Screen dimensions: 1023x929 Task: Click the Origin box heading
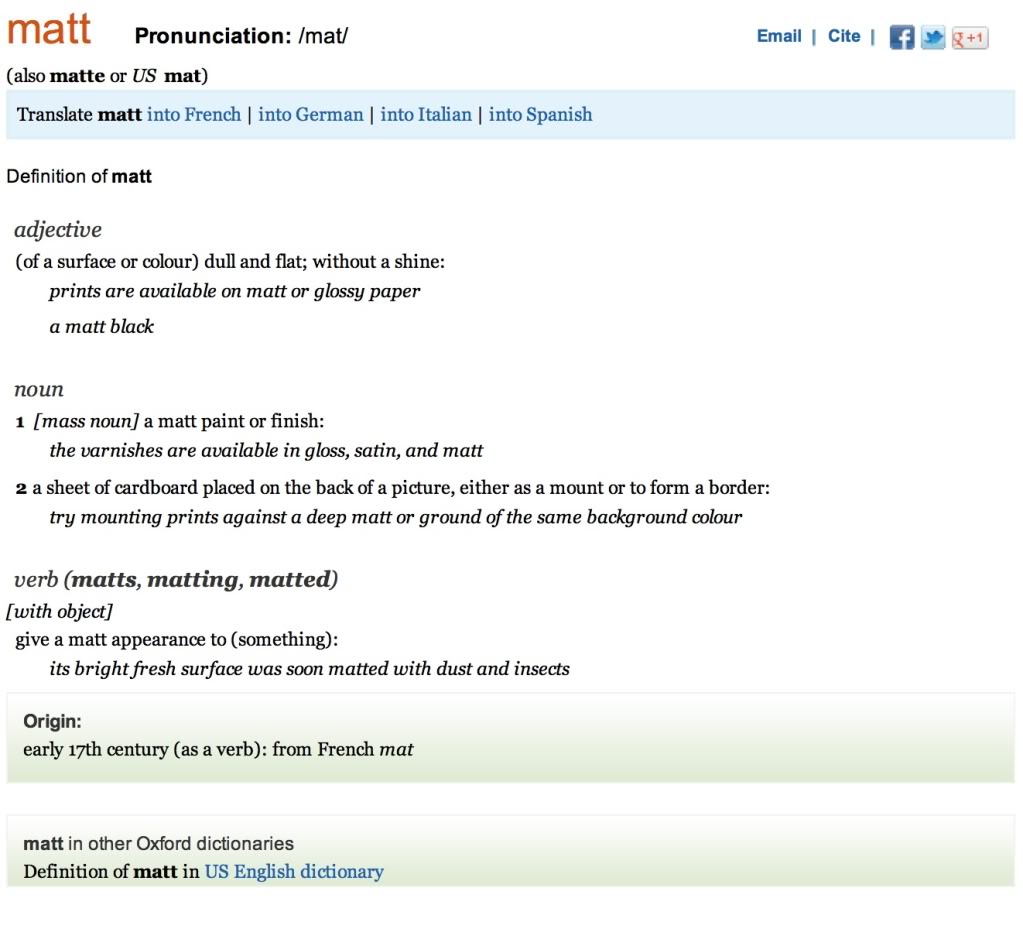(52, 721)
